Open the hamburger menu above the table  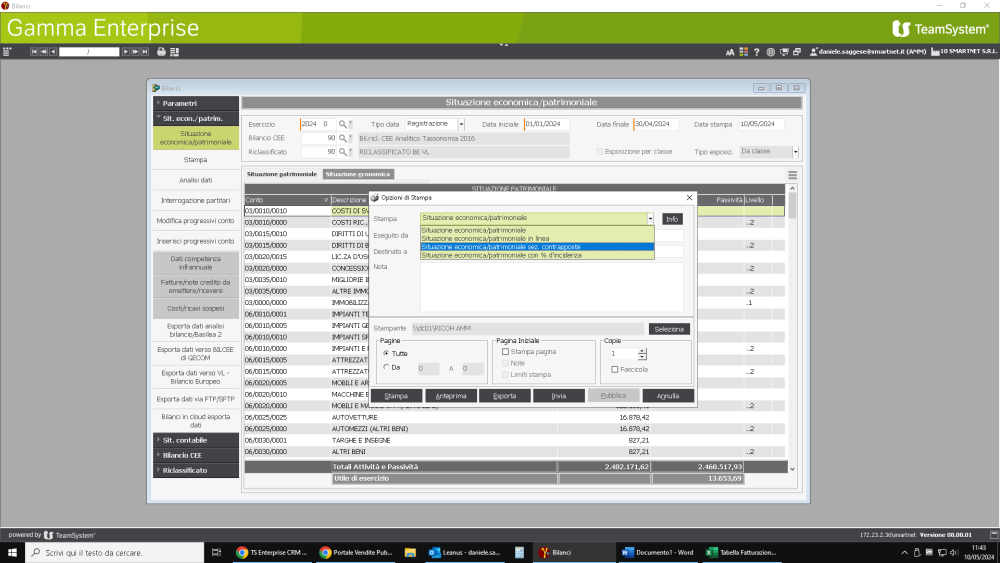tap(792, 175)
